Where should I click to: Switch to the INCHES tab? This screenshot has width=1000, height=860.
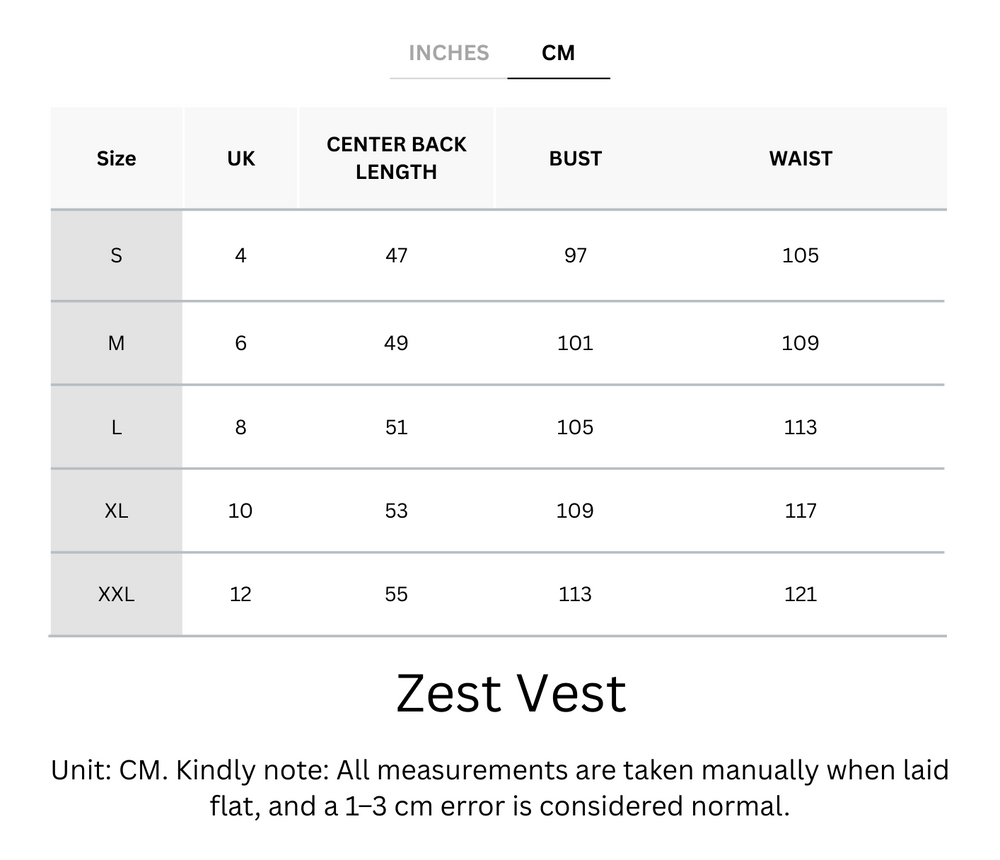pos(448,53)
